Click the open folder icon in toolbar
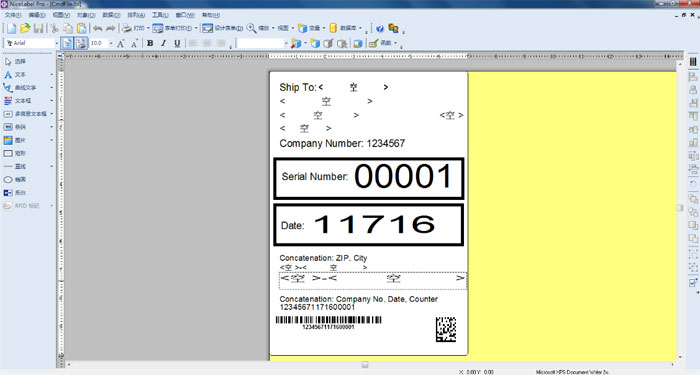The image size is (700, 375). 25,28
